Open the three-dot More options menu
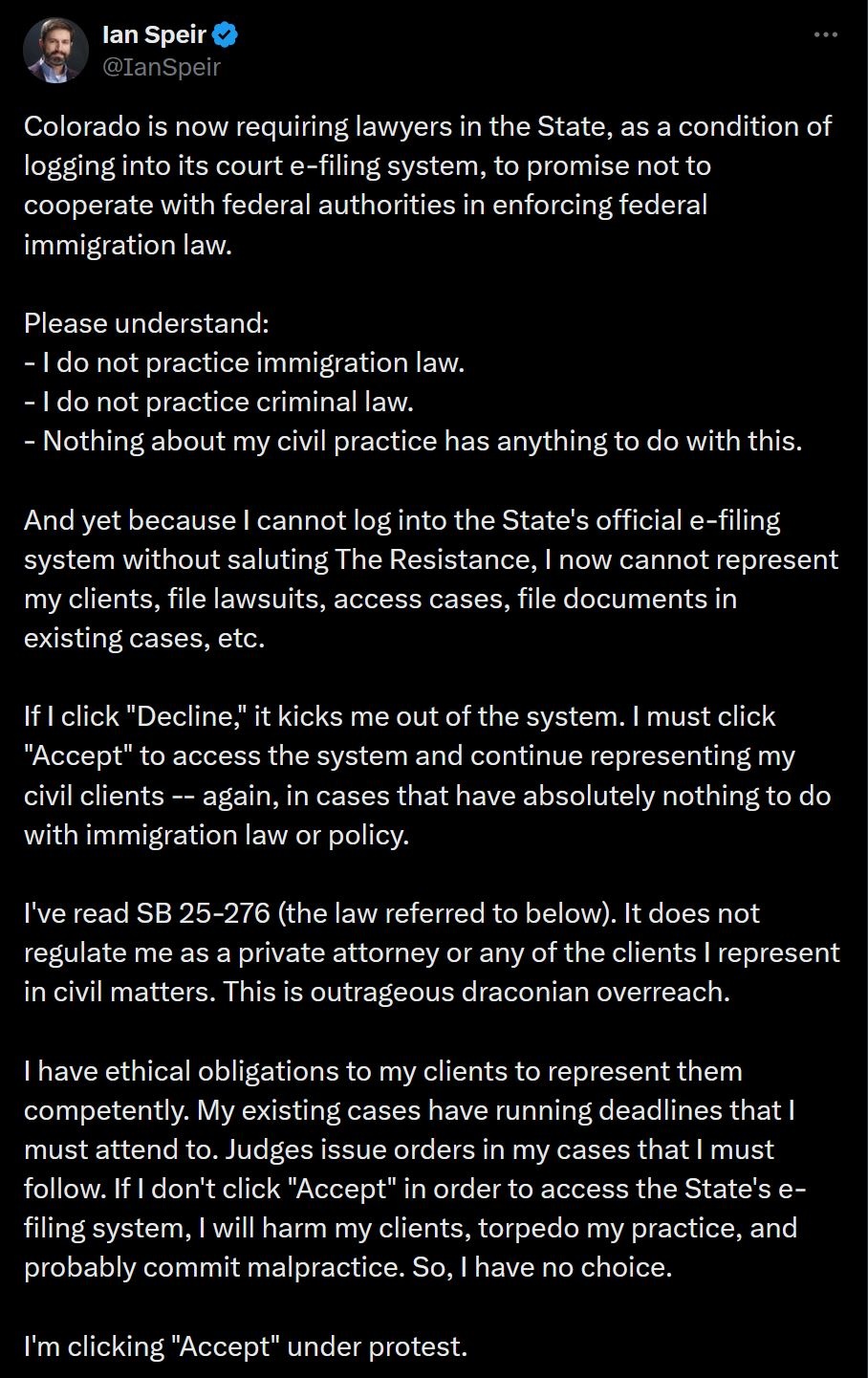Image resolution: width=868 pixels, height=1378 pixels. coord(824,35)
